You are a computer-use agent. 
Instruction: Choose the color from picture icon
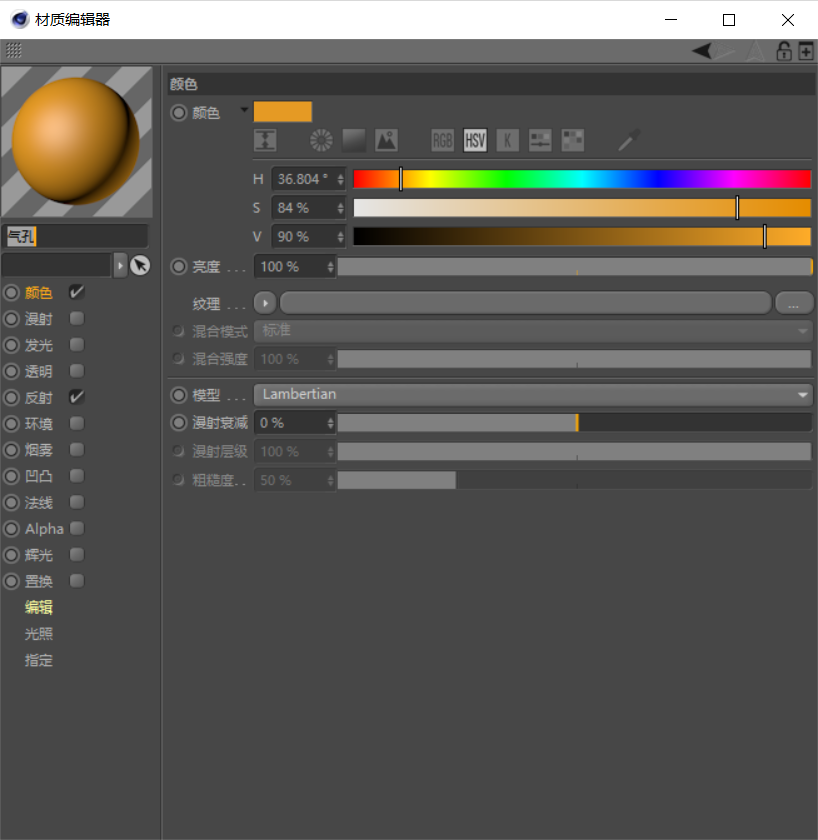pyautogui.click(x=386, y=141)
